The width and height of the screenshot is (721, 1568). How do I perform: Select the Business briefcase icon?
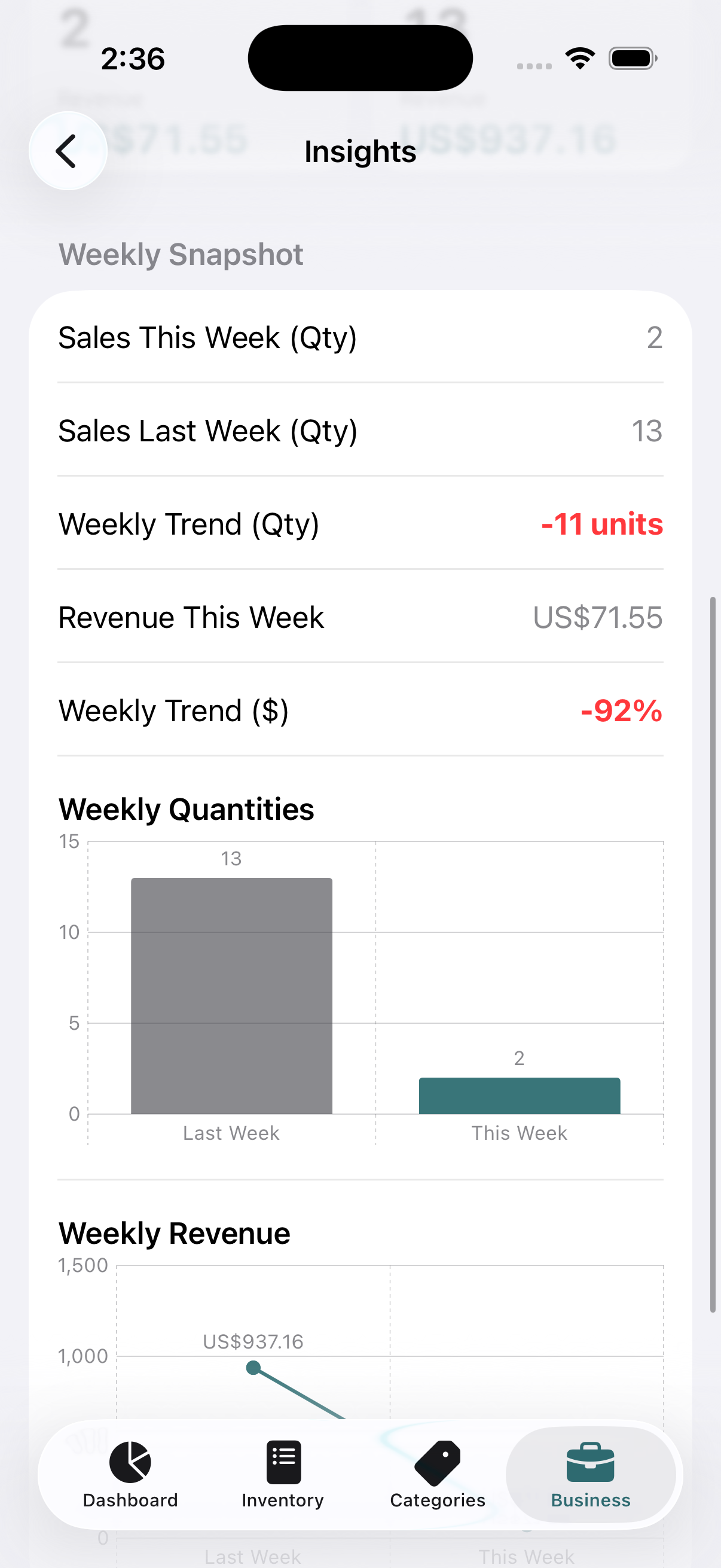point(589,1462)
